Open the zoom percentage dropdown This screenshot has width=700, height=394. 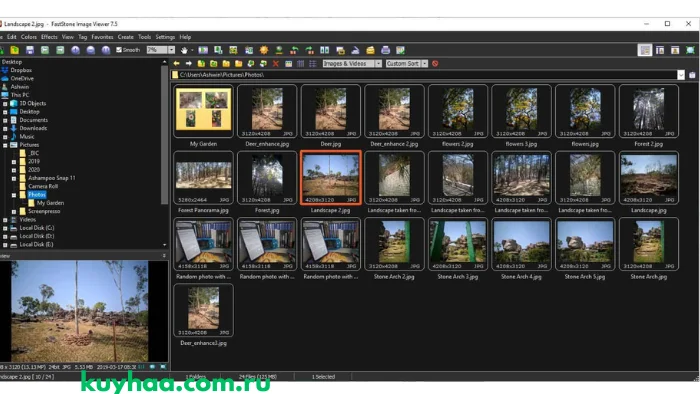[x=171, y=50]
